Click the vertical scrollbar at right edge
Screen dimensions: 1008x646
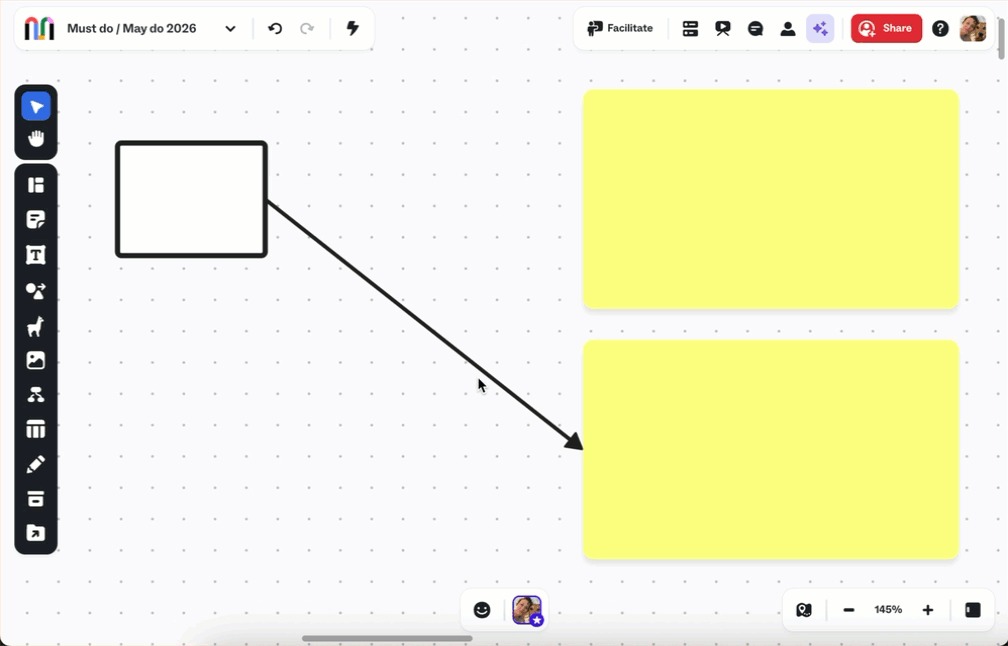(1002, 40)
